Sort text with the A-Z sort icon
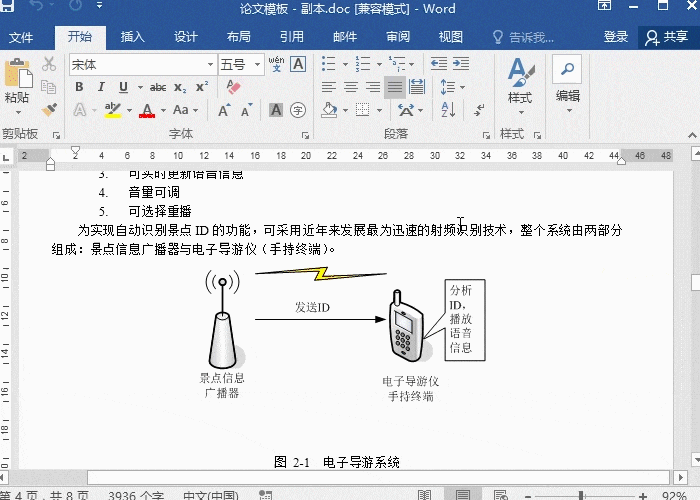This screenshot has height=500, width=700. (x=448, y=110)
